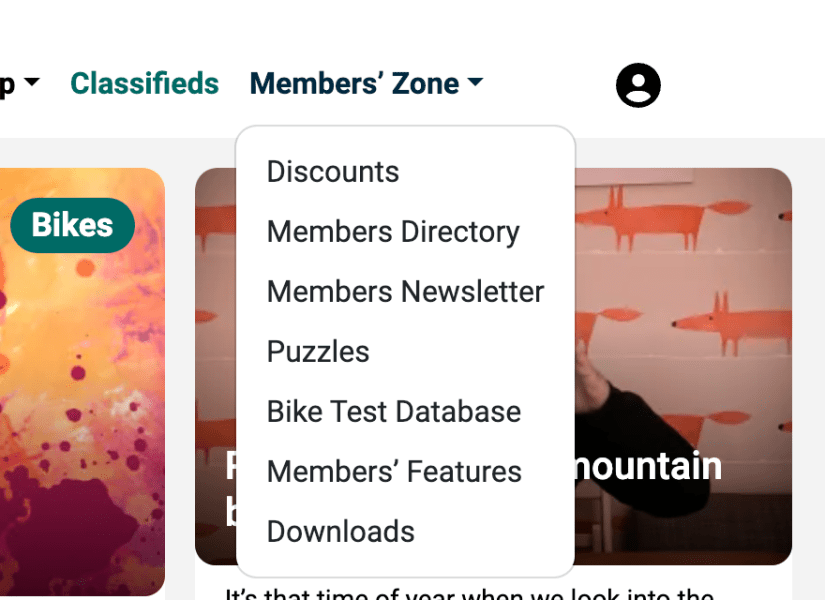Click the Members' Zone menu label

pos(354,84)
